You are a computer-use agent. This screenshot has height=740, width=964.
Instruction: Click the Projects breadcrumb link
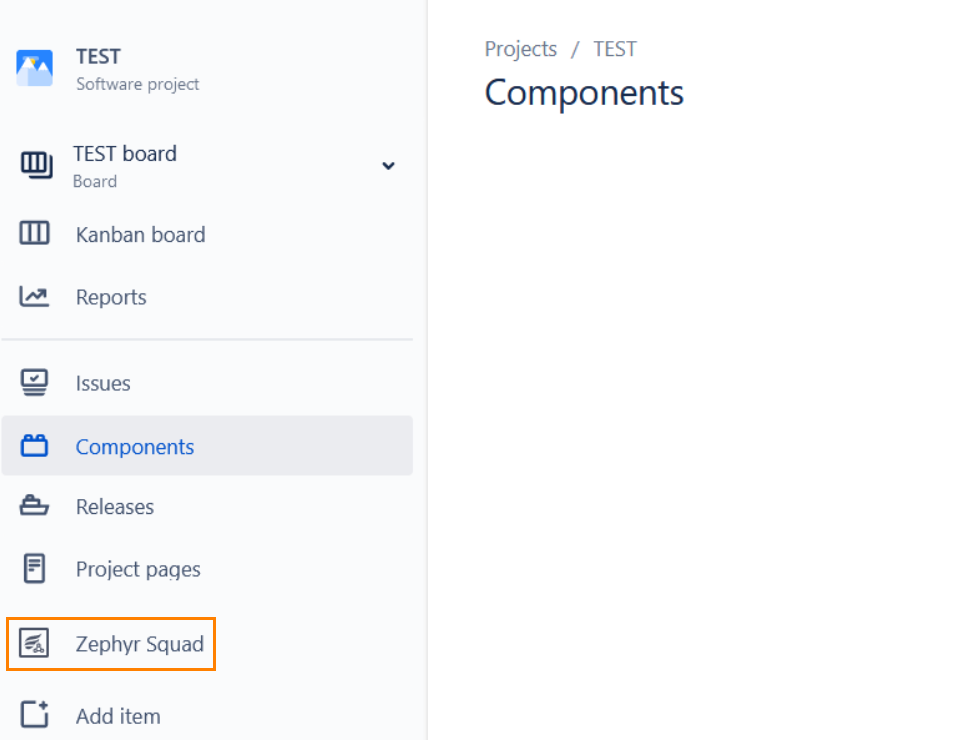(x=520, y=49)
